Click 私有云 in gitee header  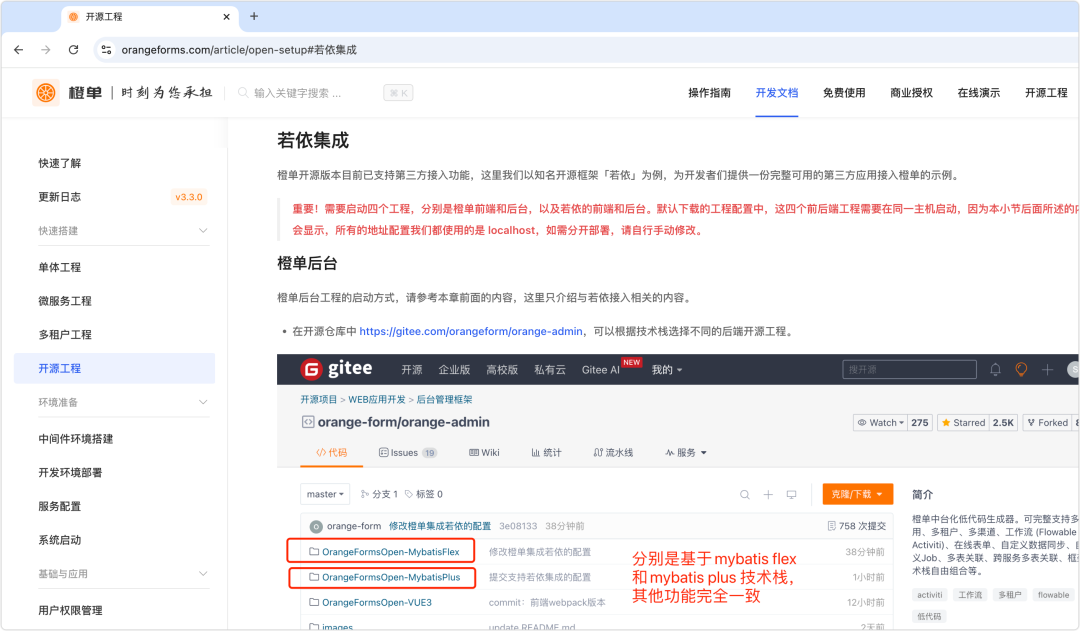(x=550, y=370)
